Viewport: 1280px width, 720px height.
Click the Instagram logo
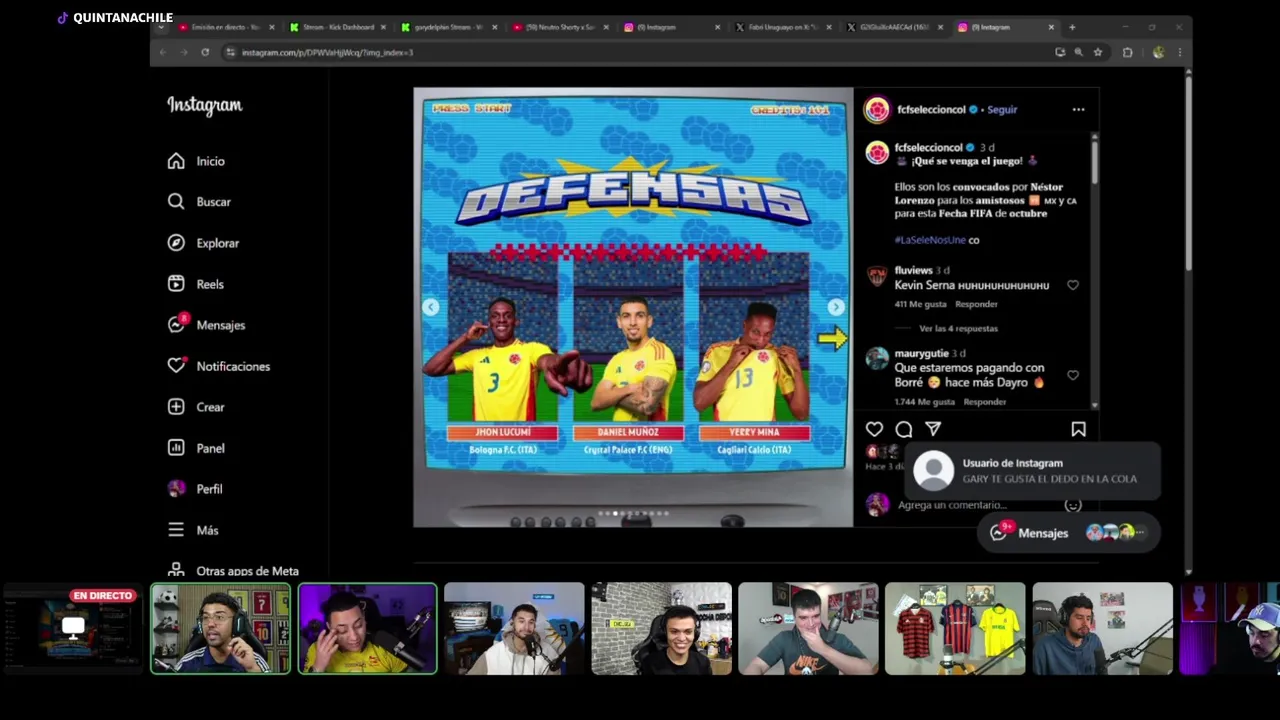pyautogui.click(x=204, y=106)
